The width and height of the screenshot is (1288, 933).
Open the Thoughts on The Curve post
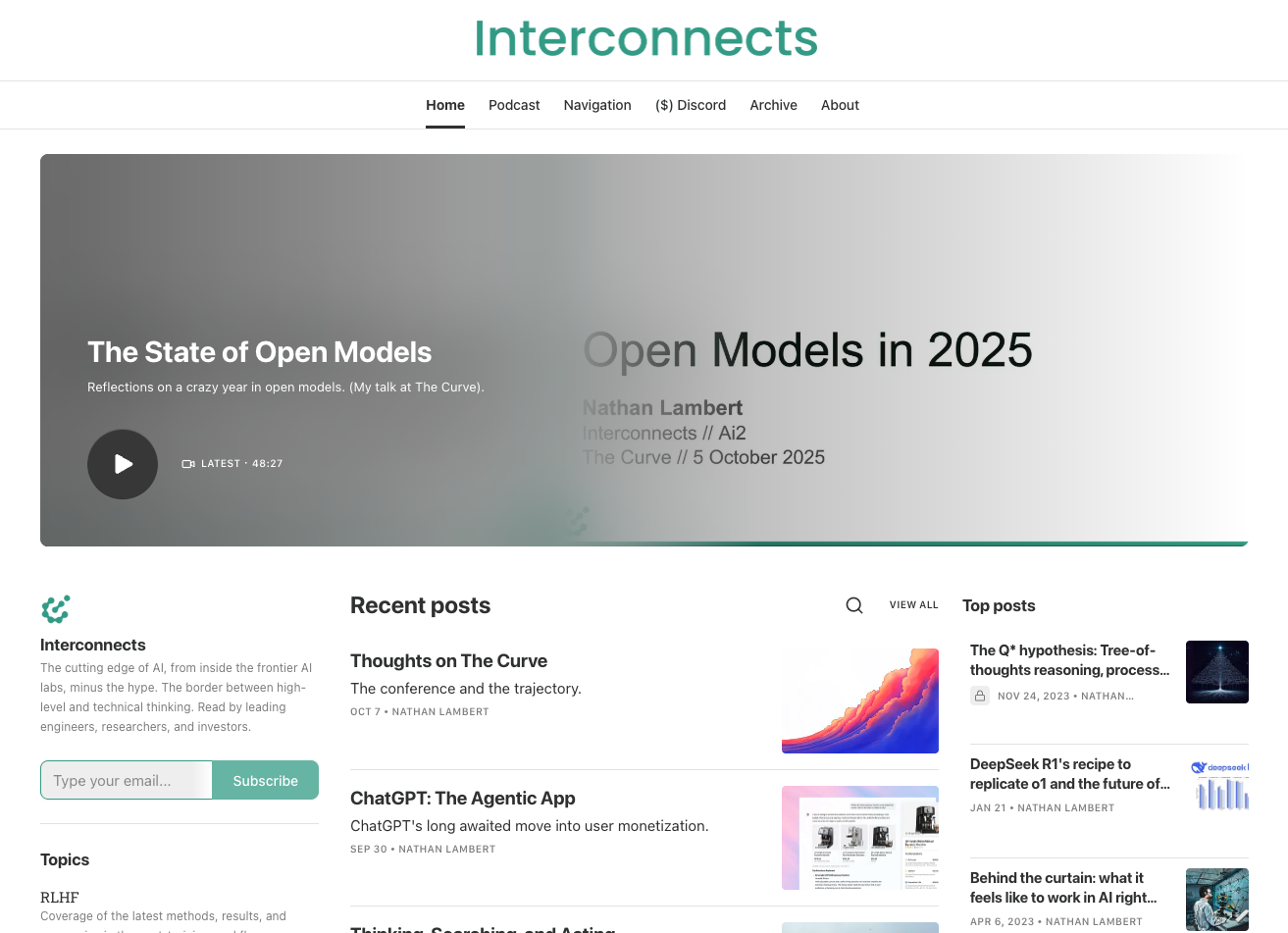point(448,661)
